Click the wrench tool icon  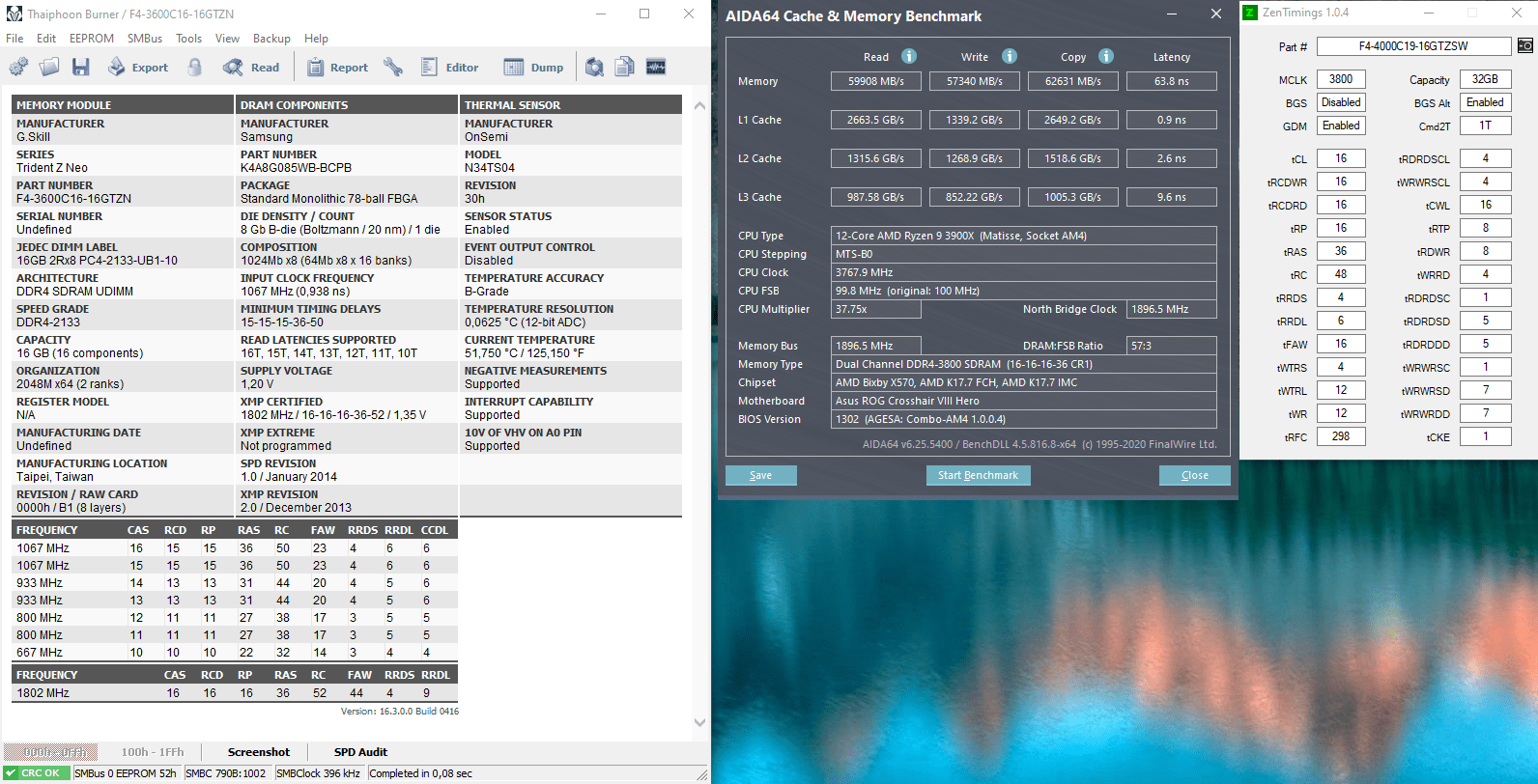click(393, 67)
